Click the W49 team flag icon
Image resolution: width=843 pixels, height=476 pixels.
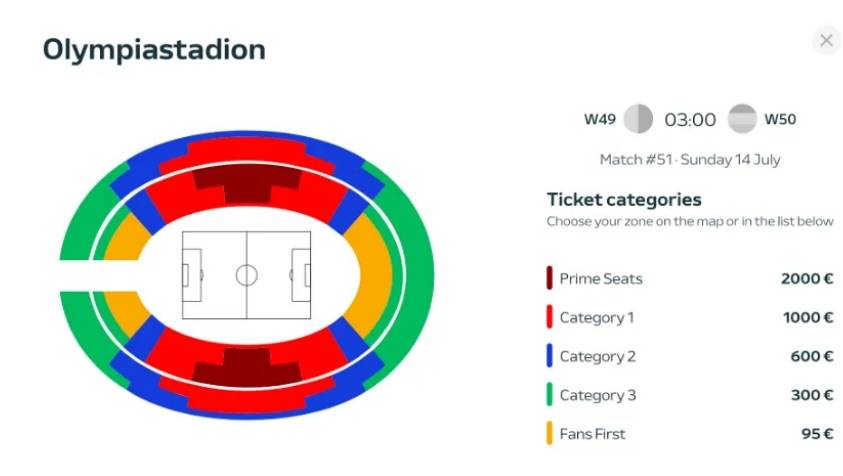638,120
